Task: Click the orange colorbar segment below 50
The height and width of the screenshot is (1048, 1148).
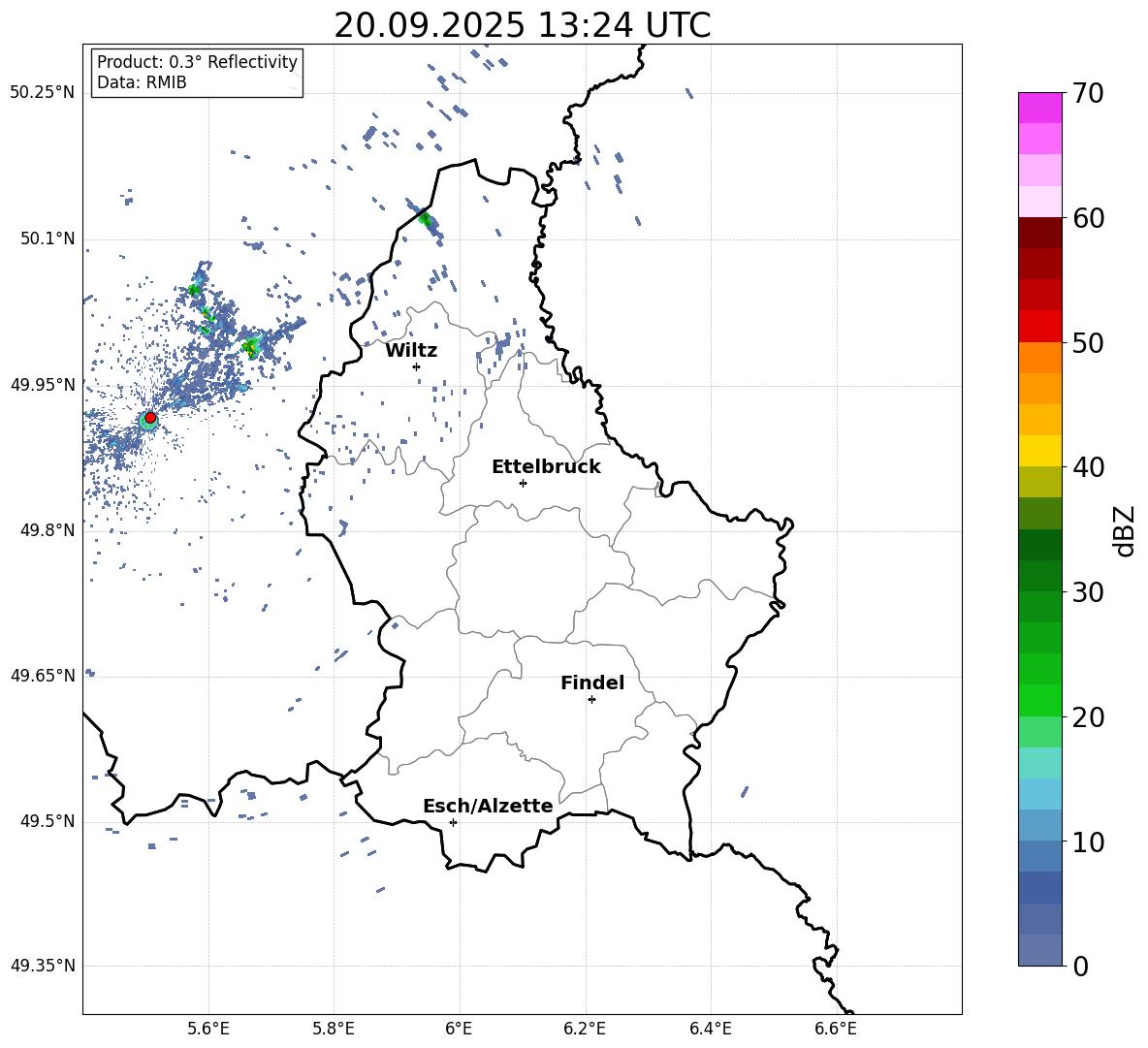Action: pos(1039,357)
